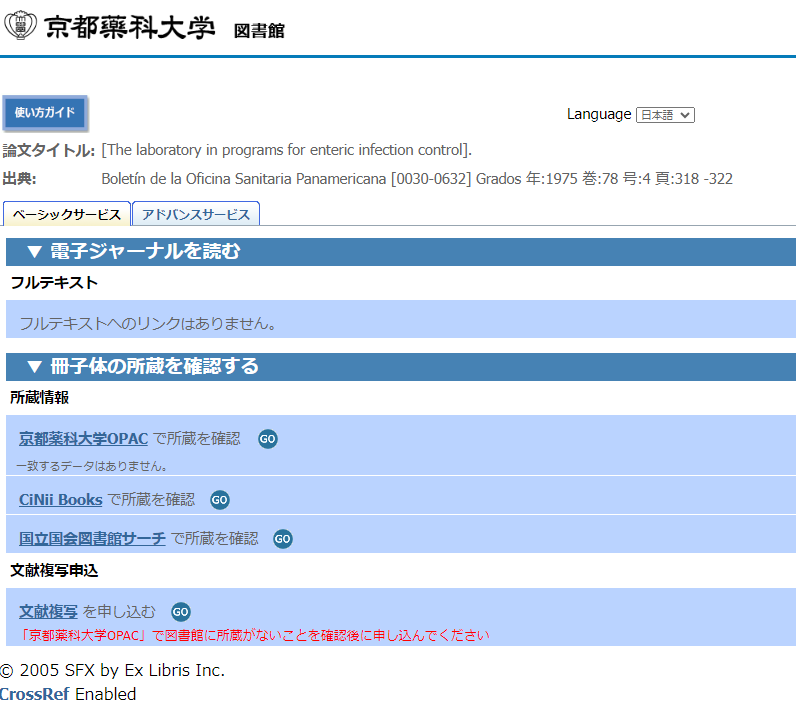Click the CrossRef link in footer
This screenshot has height=711, width=796.
pyautogui.click(x=34, y=694)
